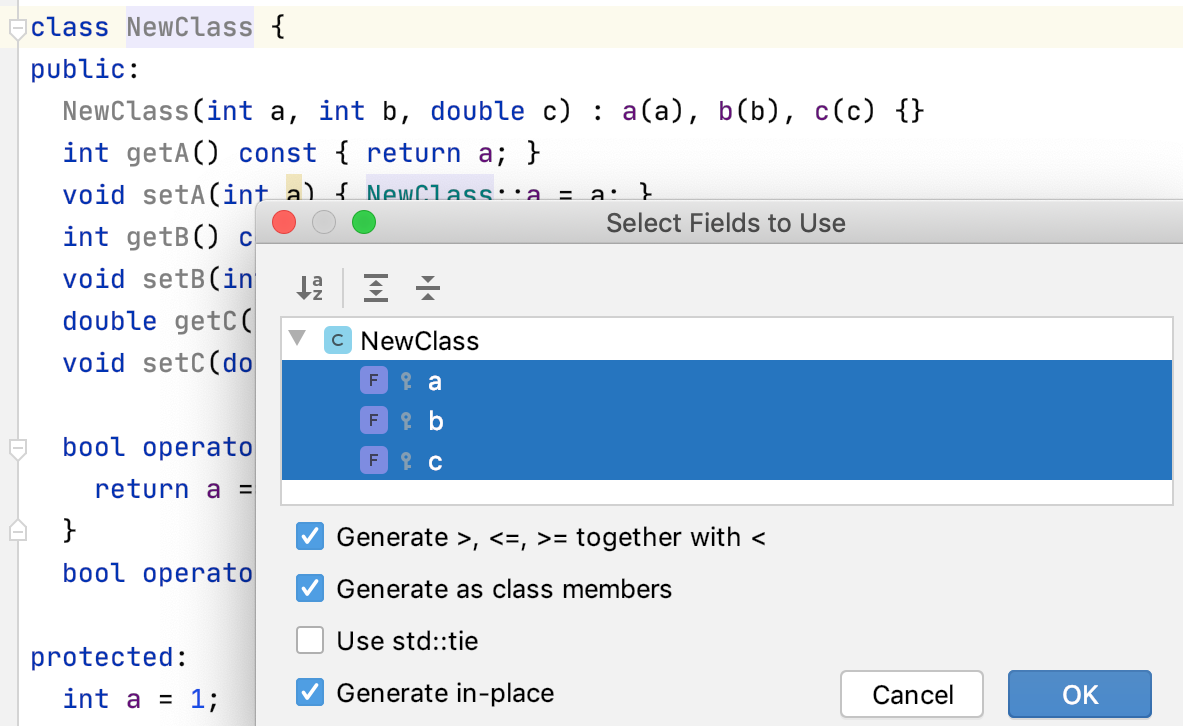The height and width of the screenshot is (726, 1183).
Task: Click the green zoom traffic light
Action: (364, 223)
